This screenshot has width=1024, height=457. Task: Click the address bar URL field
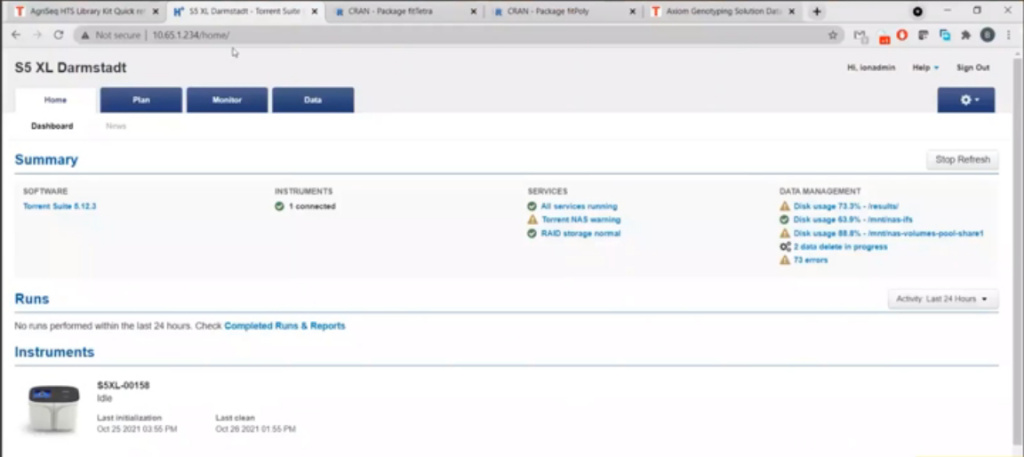(457, 35)
